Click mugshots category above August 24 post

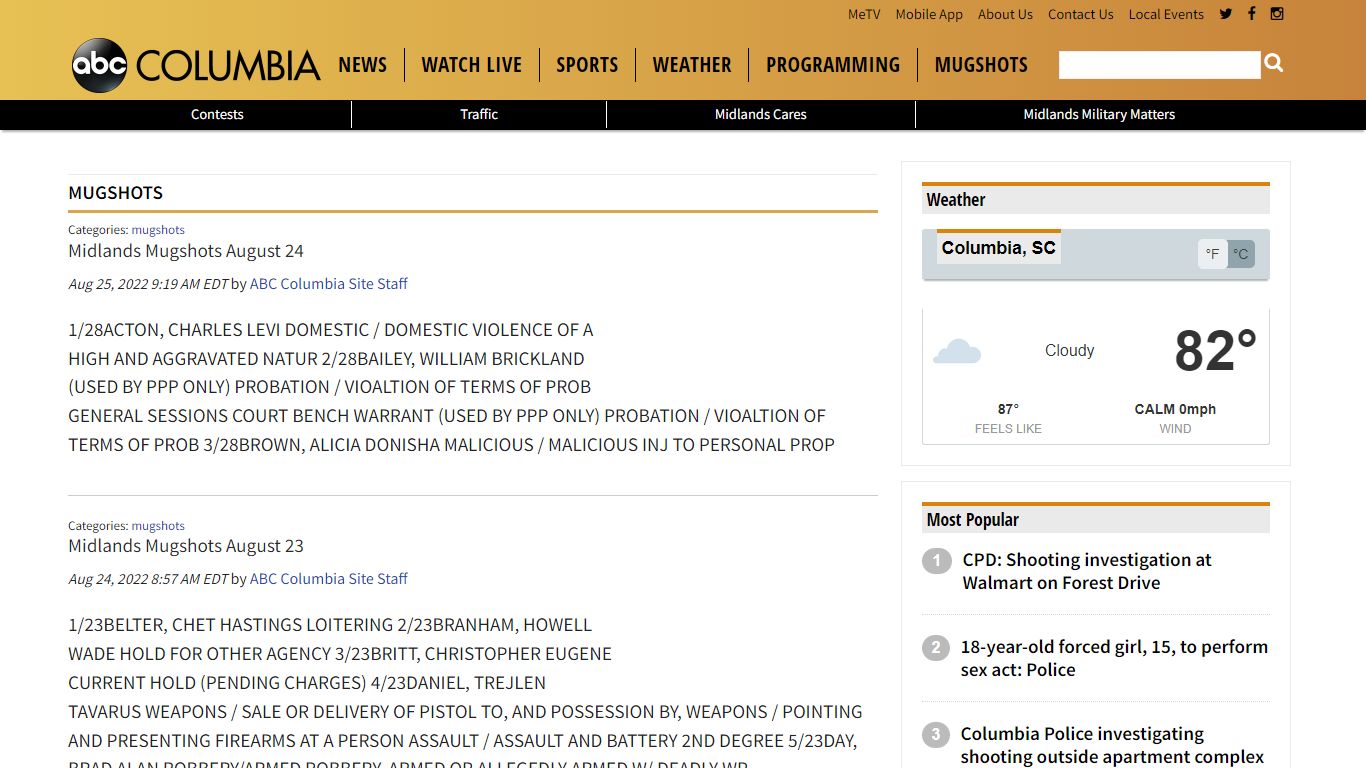158,229
